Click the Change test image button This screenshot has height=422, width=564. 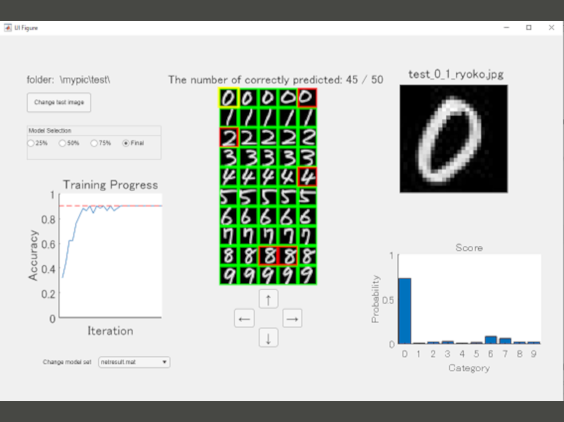coord(59,103)
